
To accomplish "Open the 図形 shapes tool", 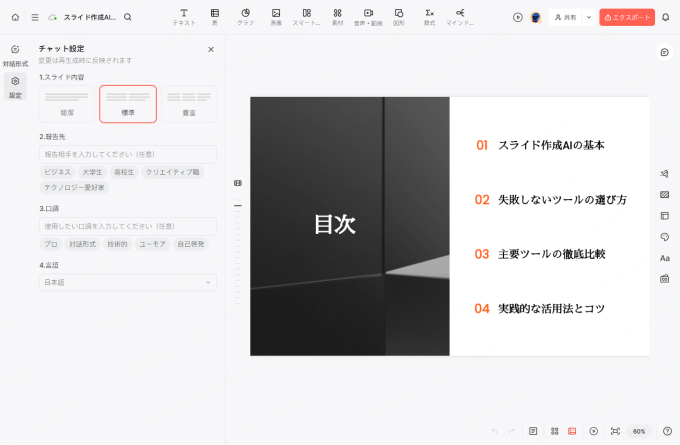I will tap(399, 17).
